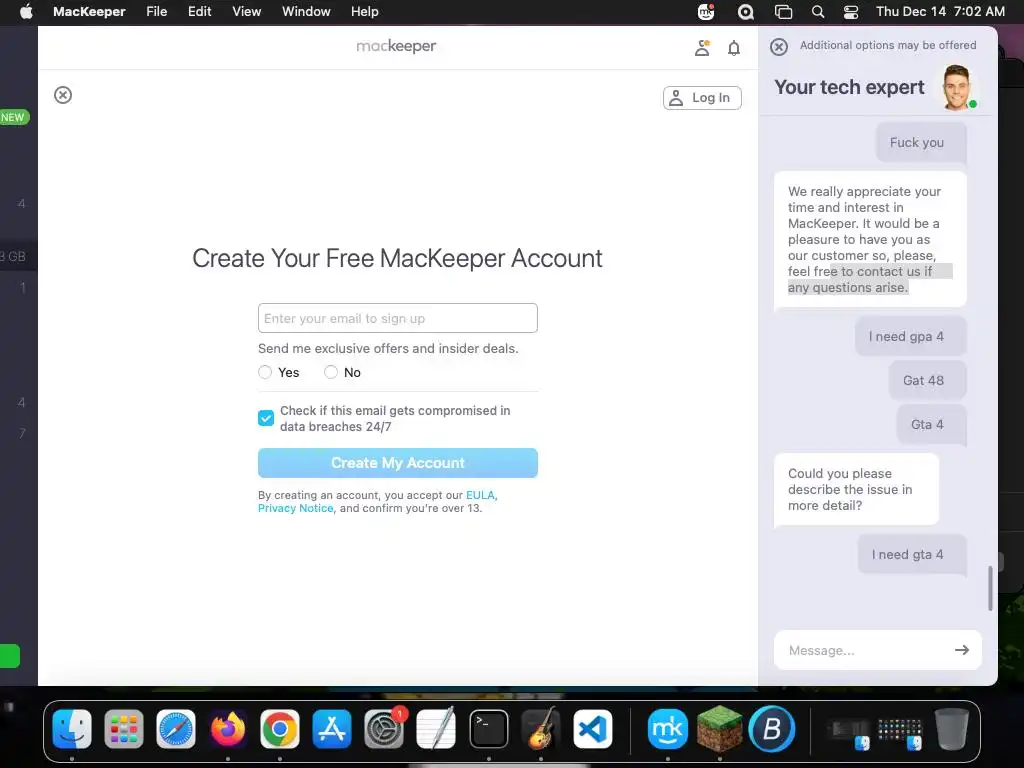Open the Help menu
Image resolution: width=1024 pixels, height=768 pixels.
point(364,12)
